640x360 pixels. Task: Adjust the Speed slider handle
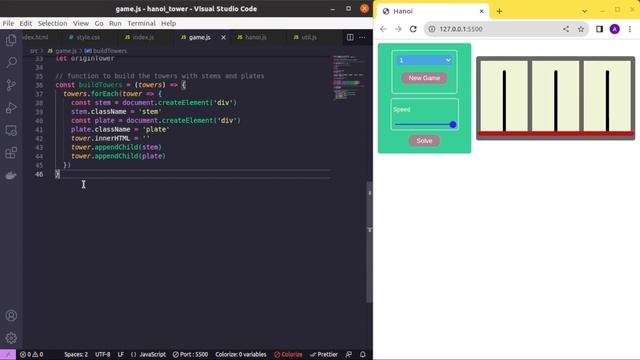(453, 124)
